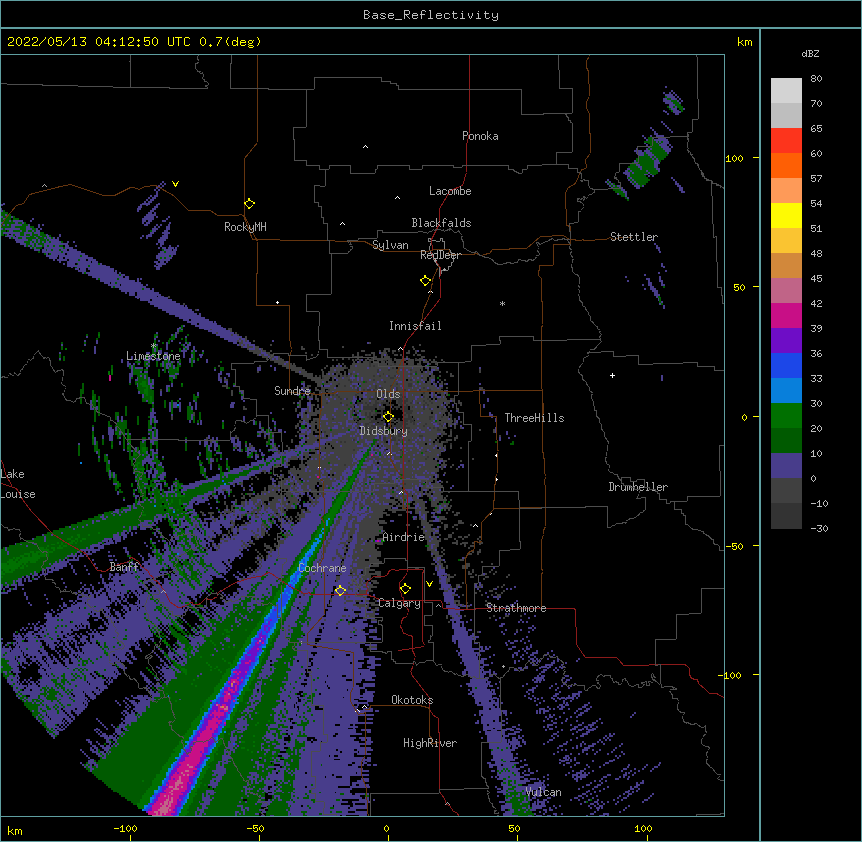The height and width of the screenshot is (842, 862).
Task: Select the white plus marker north of Drumheller
Action: 612,375
